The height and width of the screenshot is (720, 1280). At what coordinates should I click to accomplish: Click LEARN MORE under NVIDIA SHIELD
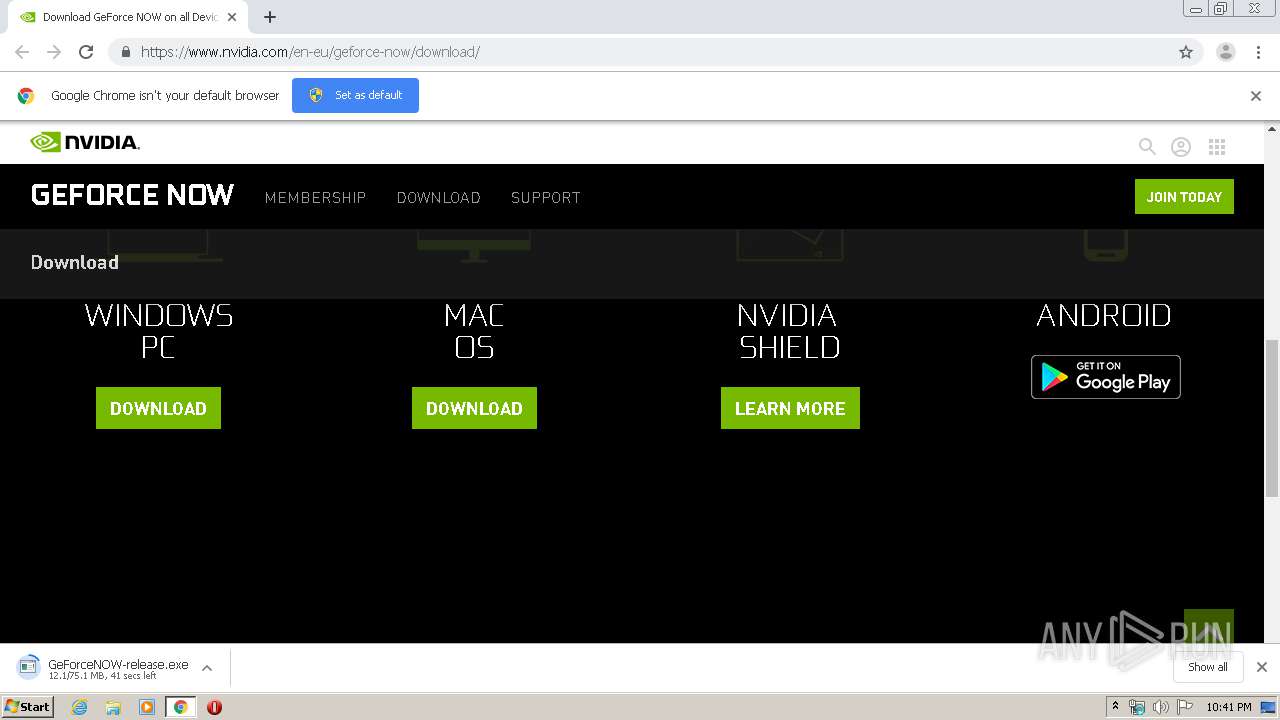tap(790, 408)
